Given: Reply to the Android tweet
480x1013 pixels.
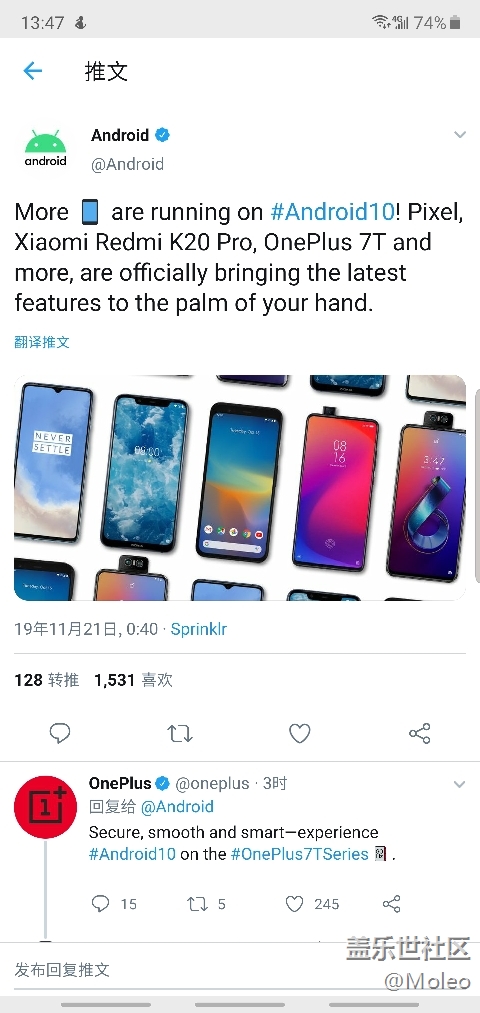Looking at the screenshot, I should pos(59,733).
